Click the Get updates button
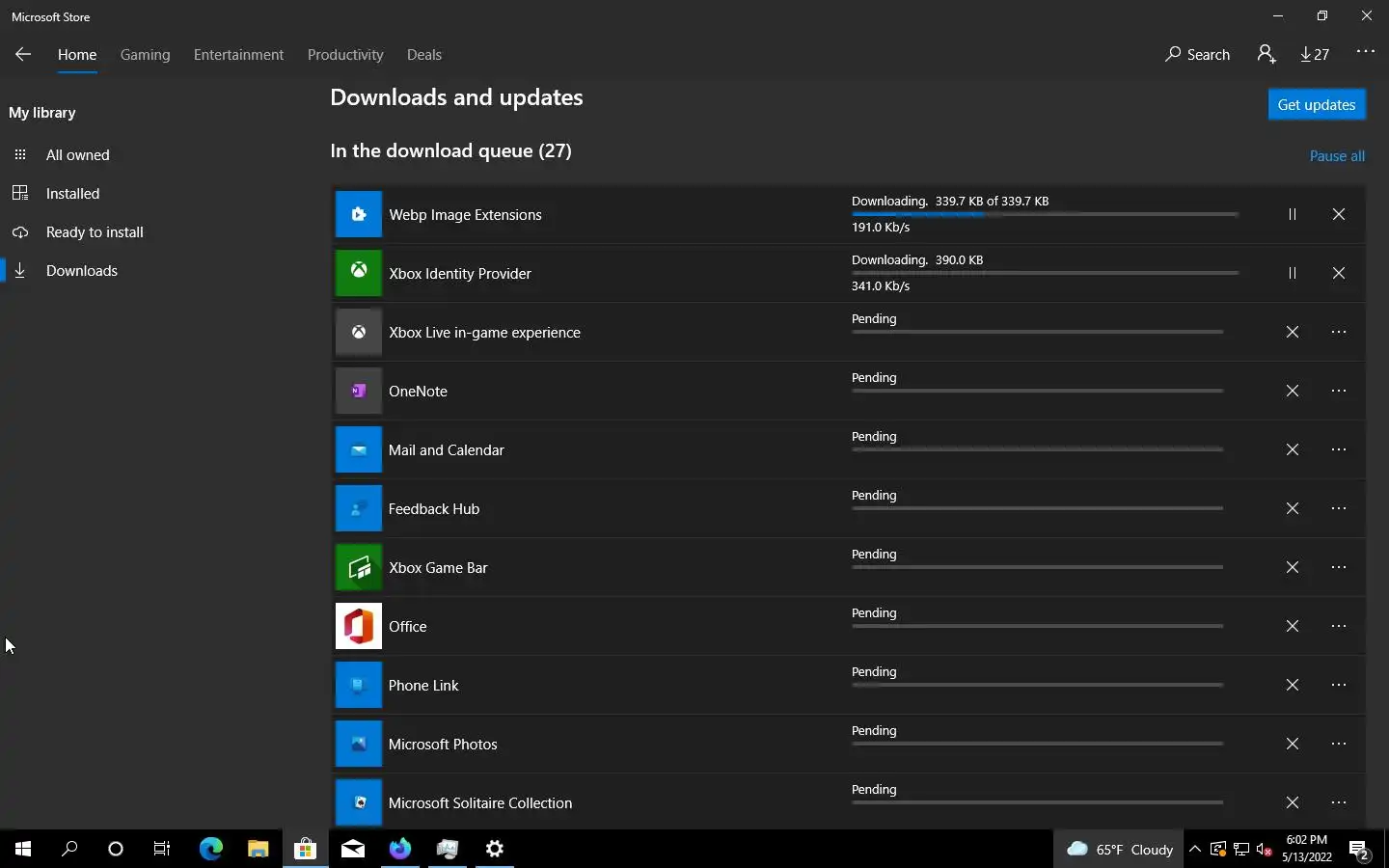Image resolution: width=1389 pixels, height=868 pixels. click(1317, 104)
